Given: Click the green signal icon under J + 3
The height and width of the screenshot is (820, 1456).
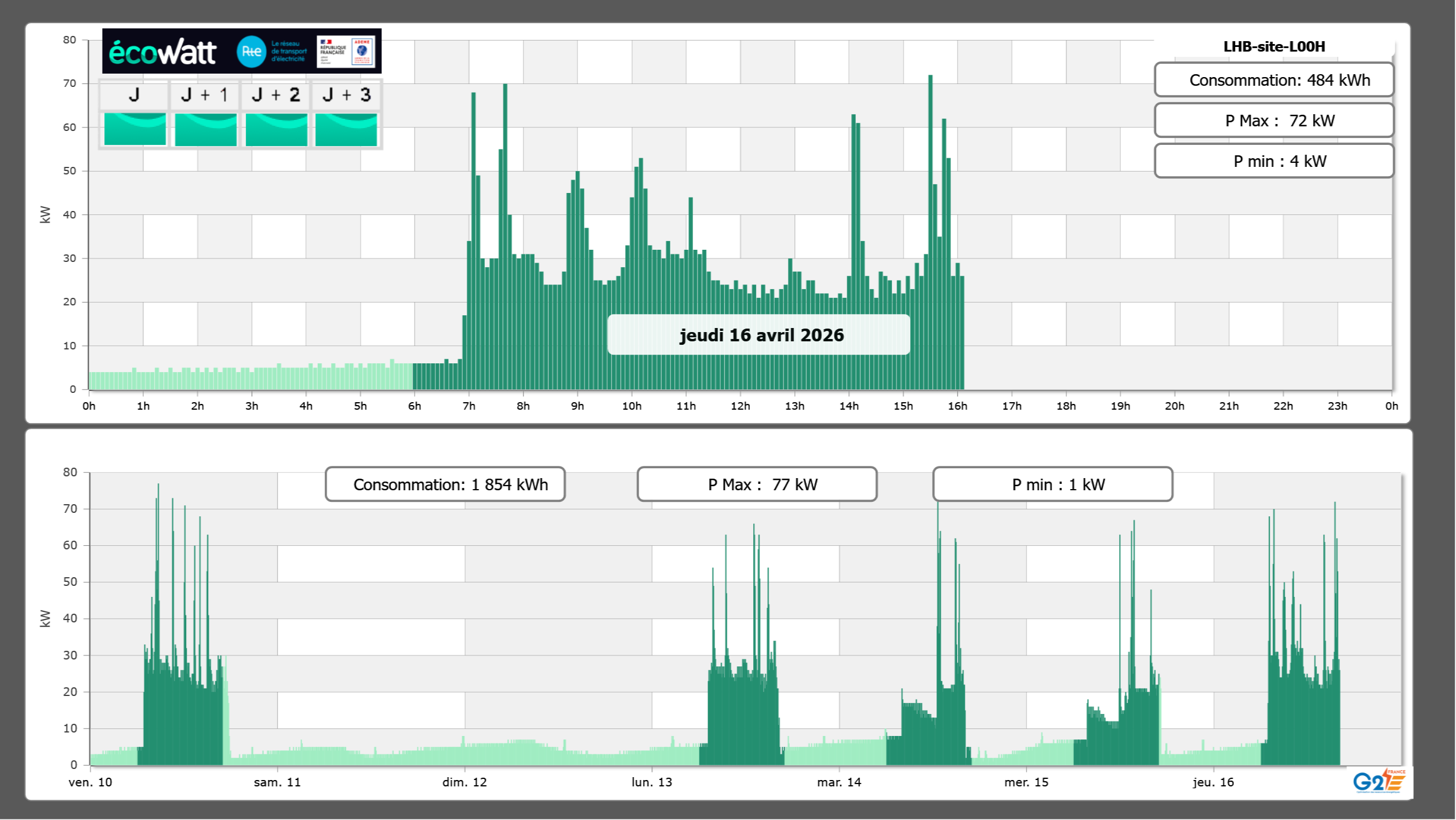Looking at the screenshot, I should [x=346, y=129].
